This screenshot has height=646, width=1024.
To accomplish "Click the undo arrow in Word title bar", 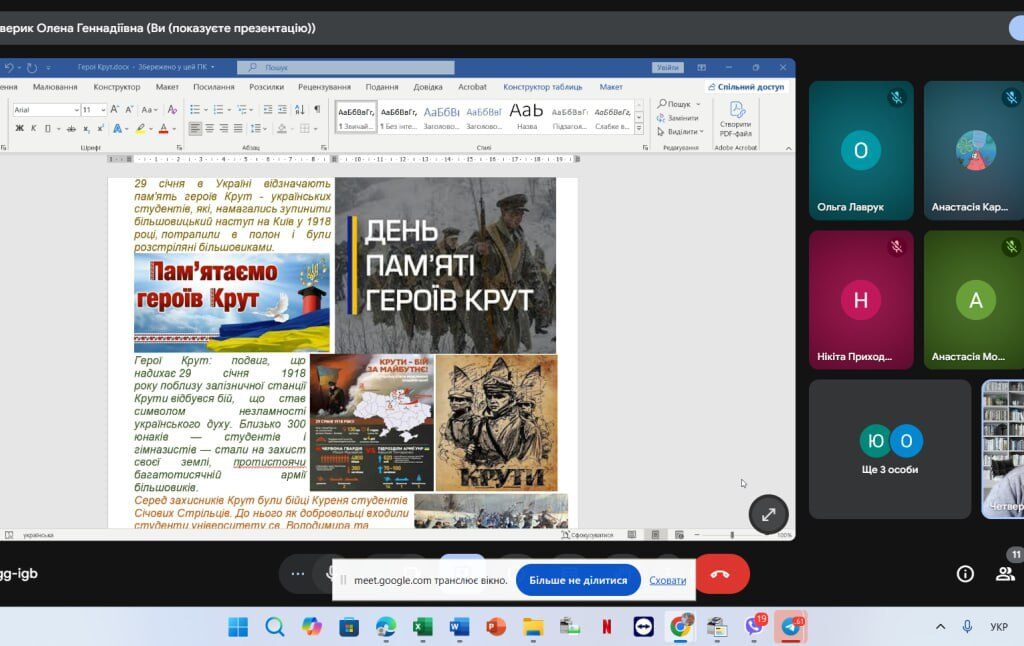I will click(x=10, y=68).
